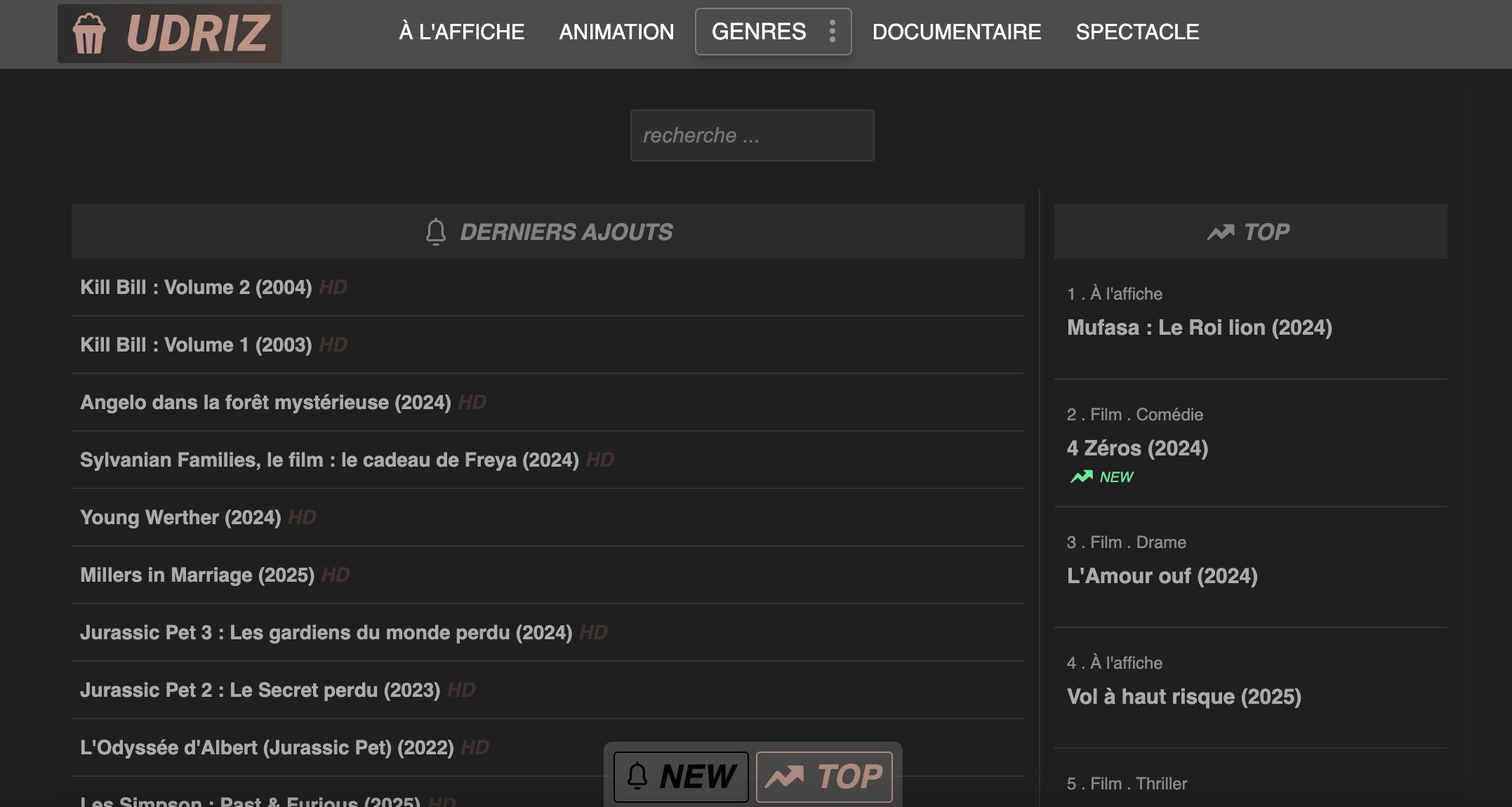Open the ANIMATION menu item

pos(616,32)
